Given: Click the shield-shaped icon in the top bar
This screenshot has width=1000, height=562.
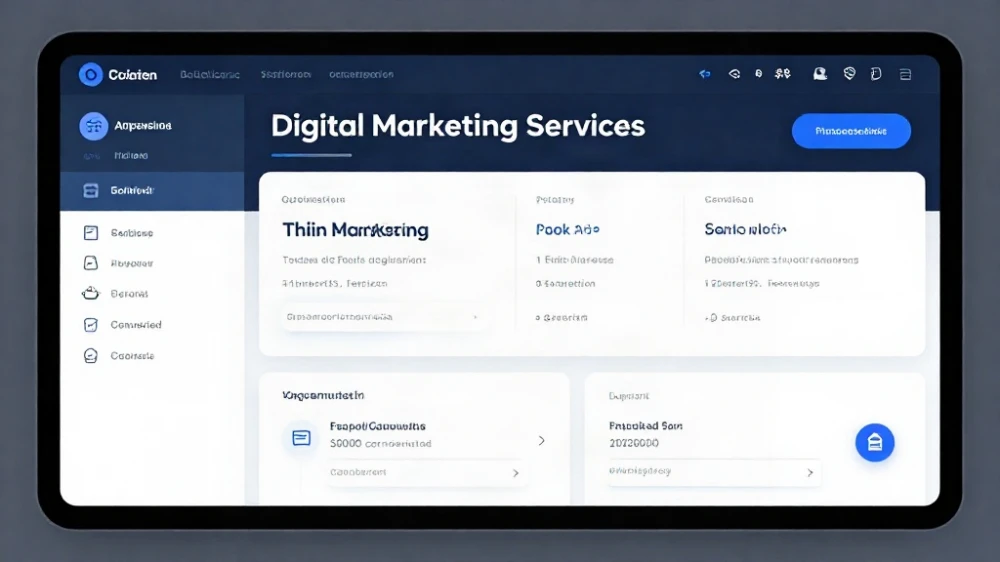Looking at the screenshot, I should click(849, 74).
